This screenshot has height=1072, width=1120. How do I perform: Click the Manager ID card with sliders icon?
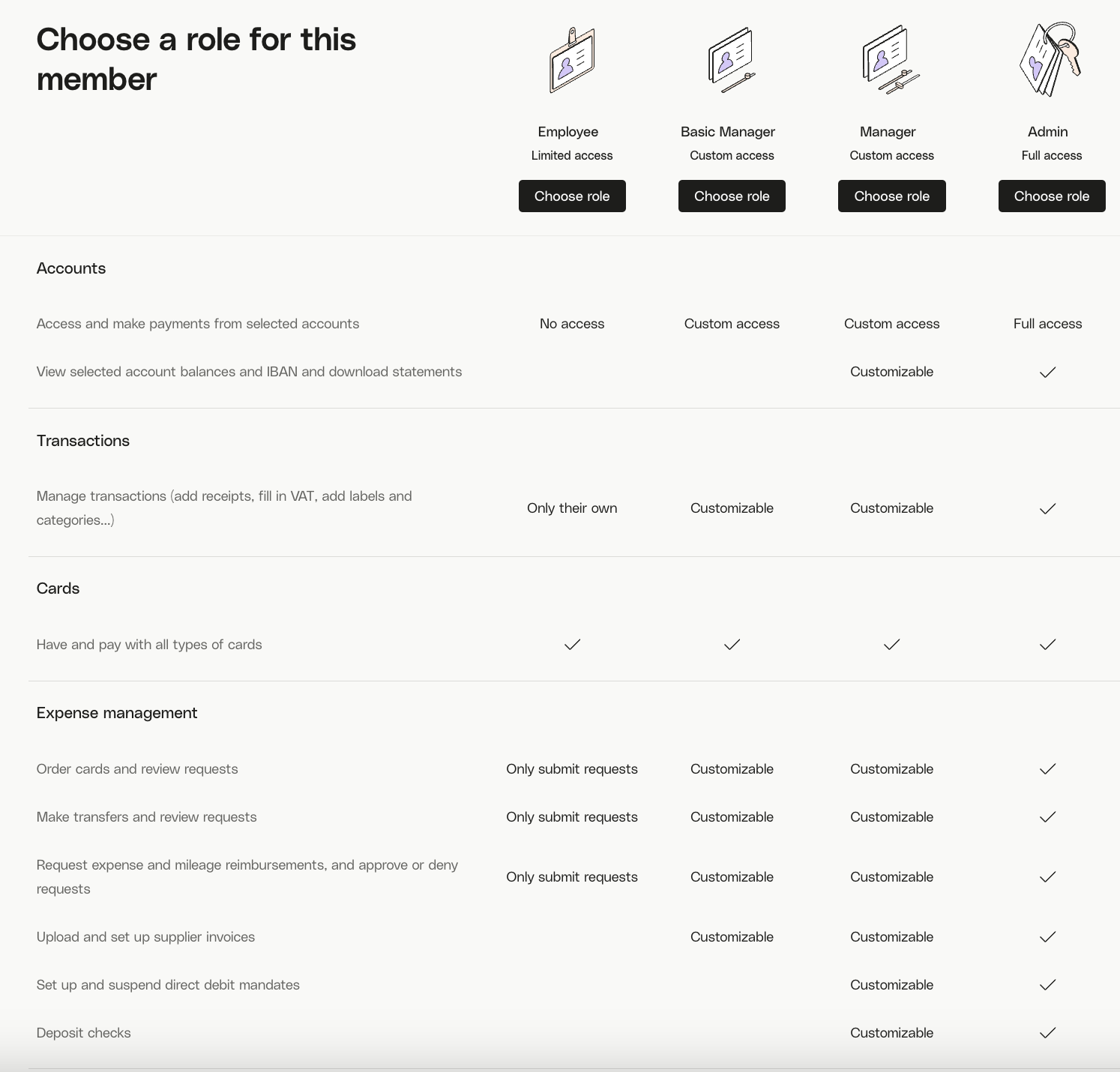point(891,61)
